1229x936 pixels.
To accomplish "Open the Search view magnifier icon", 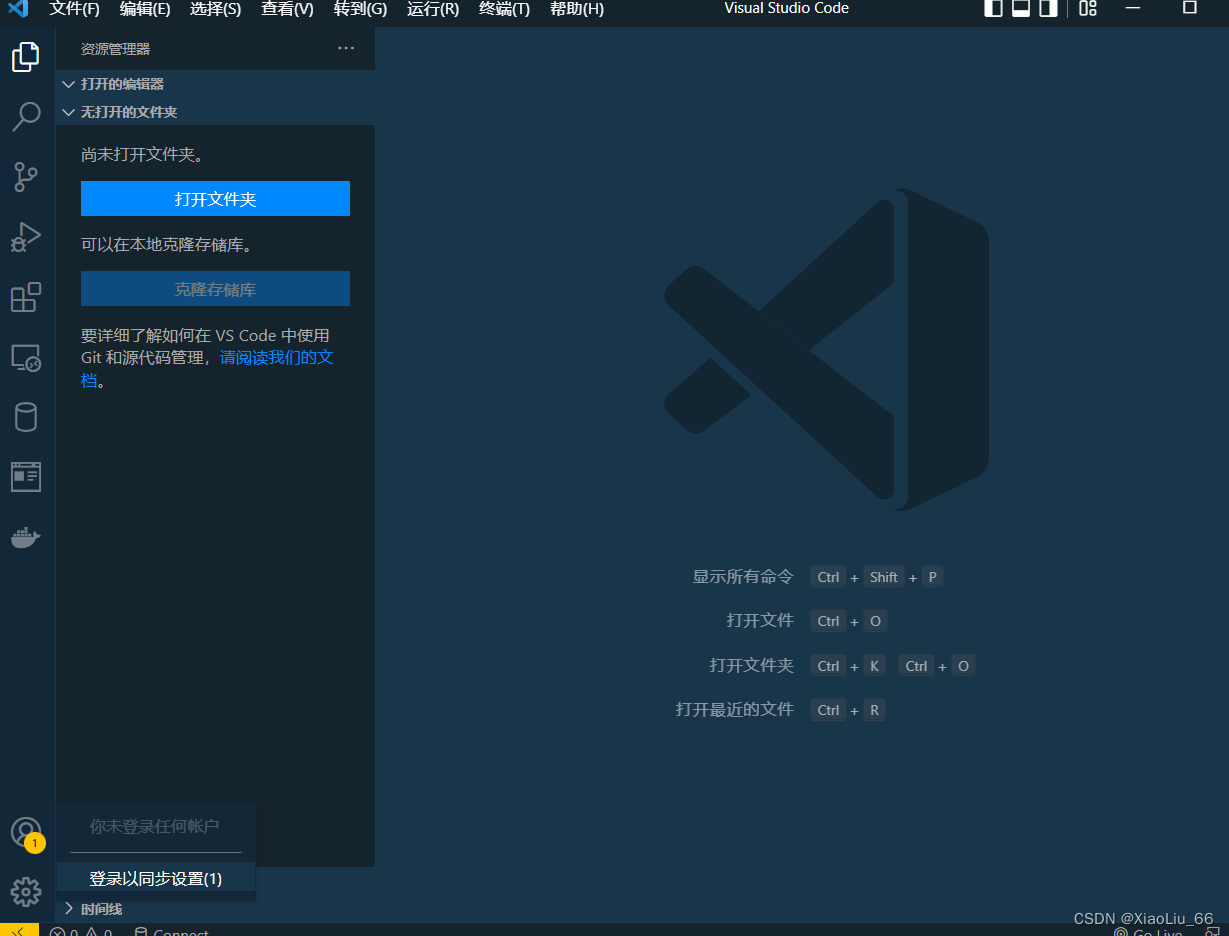I will 26,117.
